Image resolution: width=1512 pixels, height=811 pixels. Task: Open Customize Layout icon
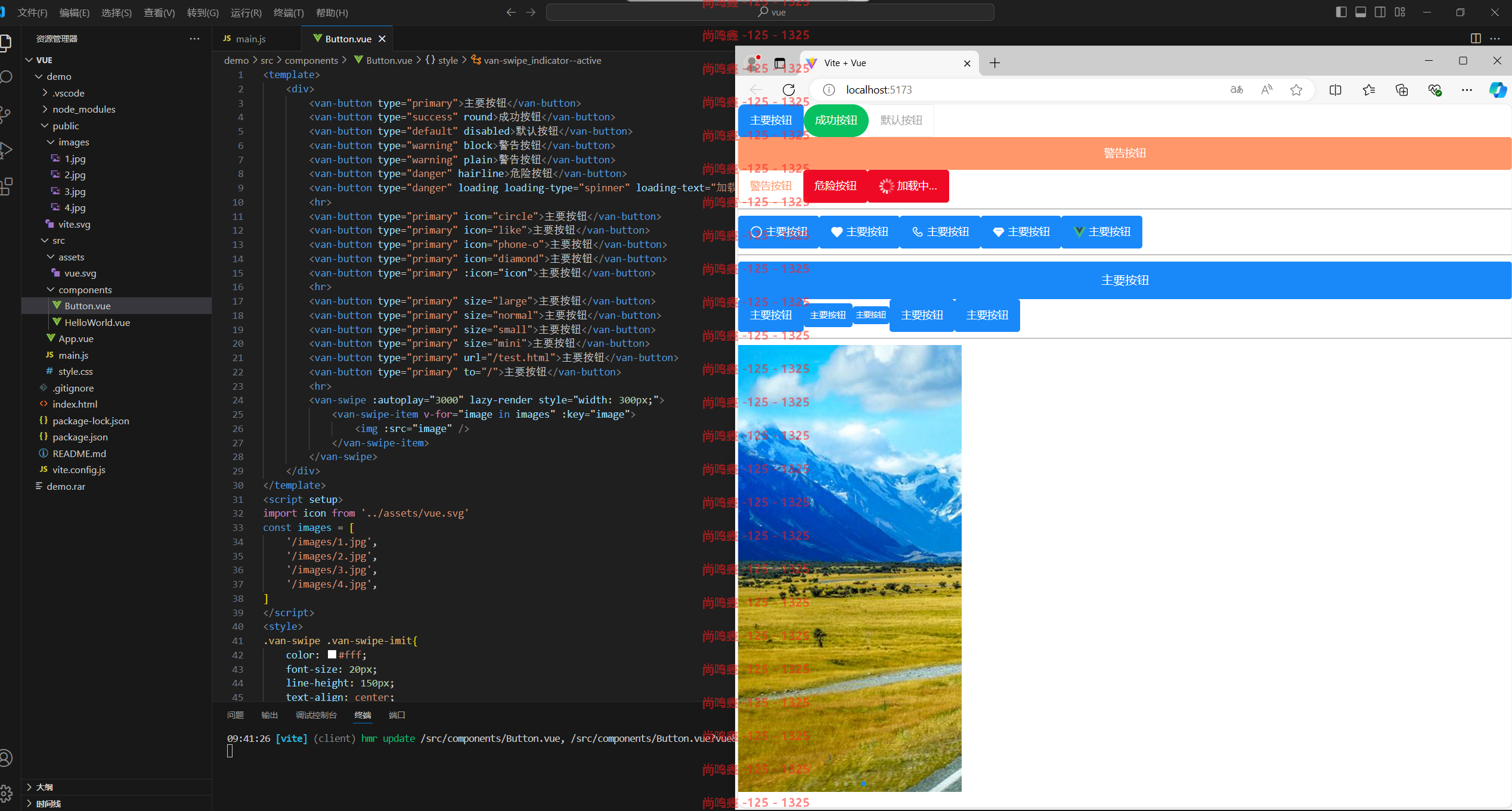[x=1400, y=12]
